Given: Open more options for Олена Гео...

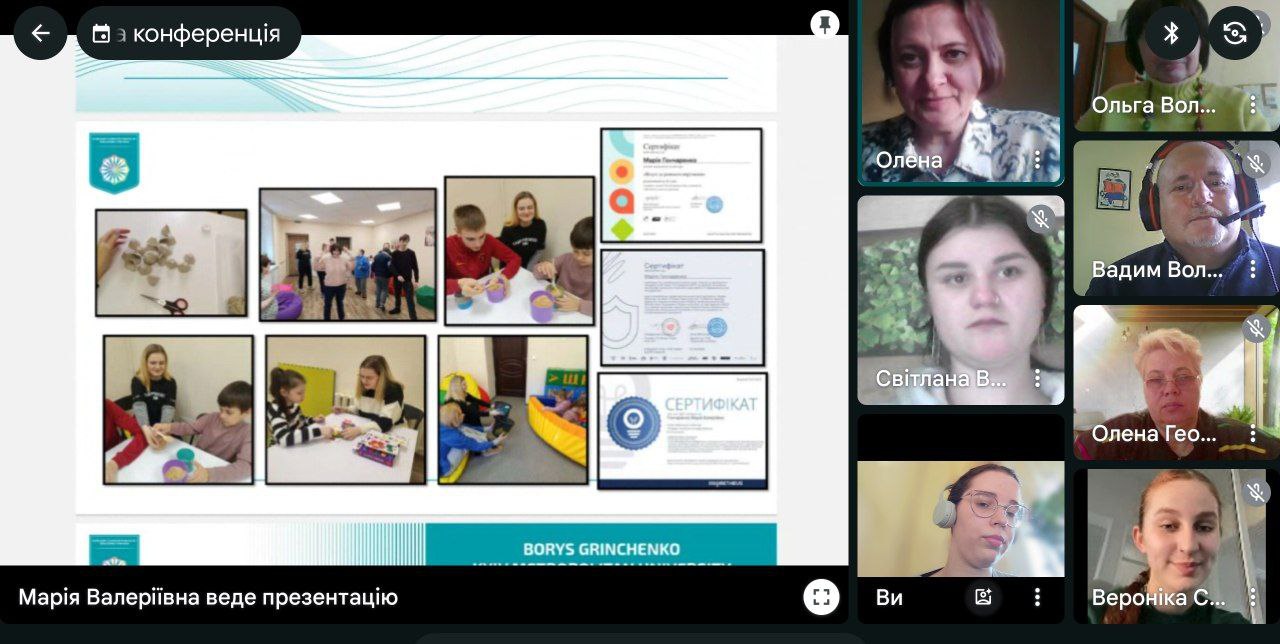Looking at the screenshot, I should pyautogui.click(x=1251, y=434).
